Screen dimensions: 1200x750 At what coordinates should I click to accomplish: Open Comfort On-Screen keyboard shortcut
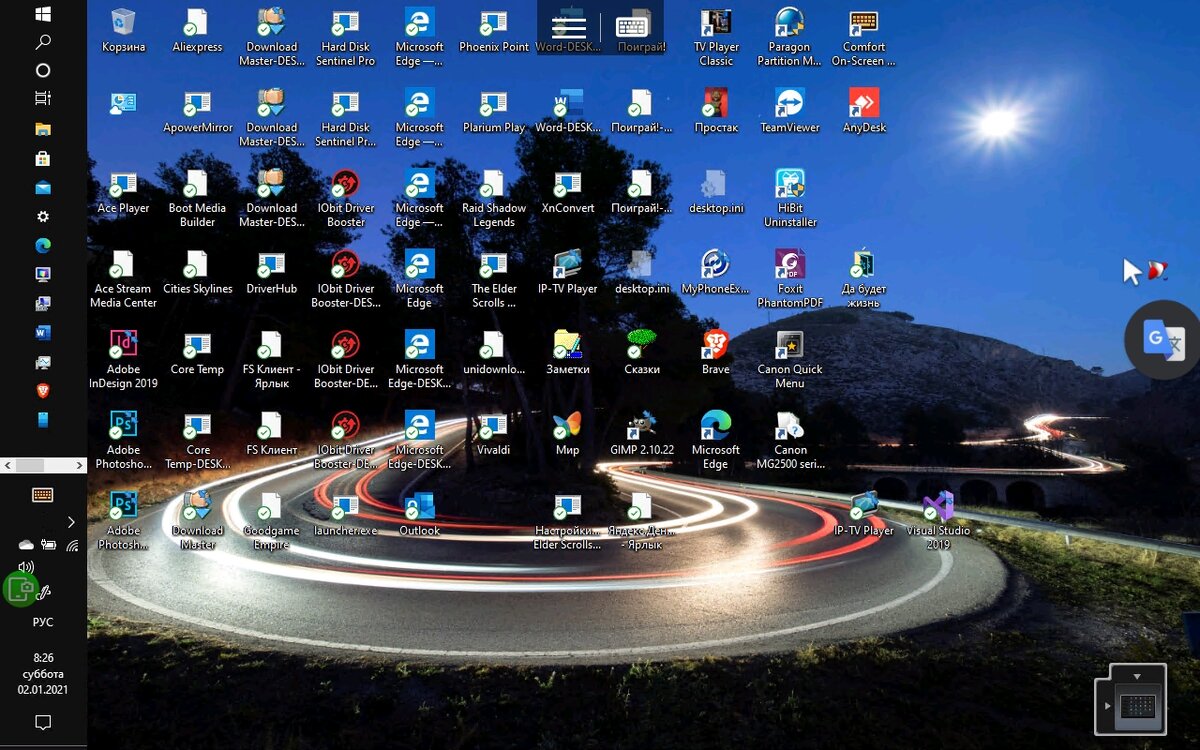(864, 38)
